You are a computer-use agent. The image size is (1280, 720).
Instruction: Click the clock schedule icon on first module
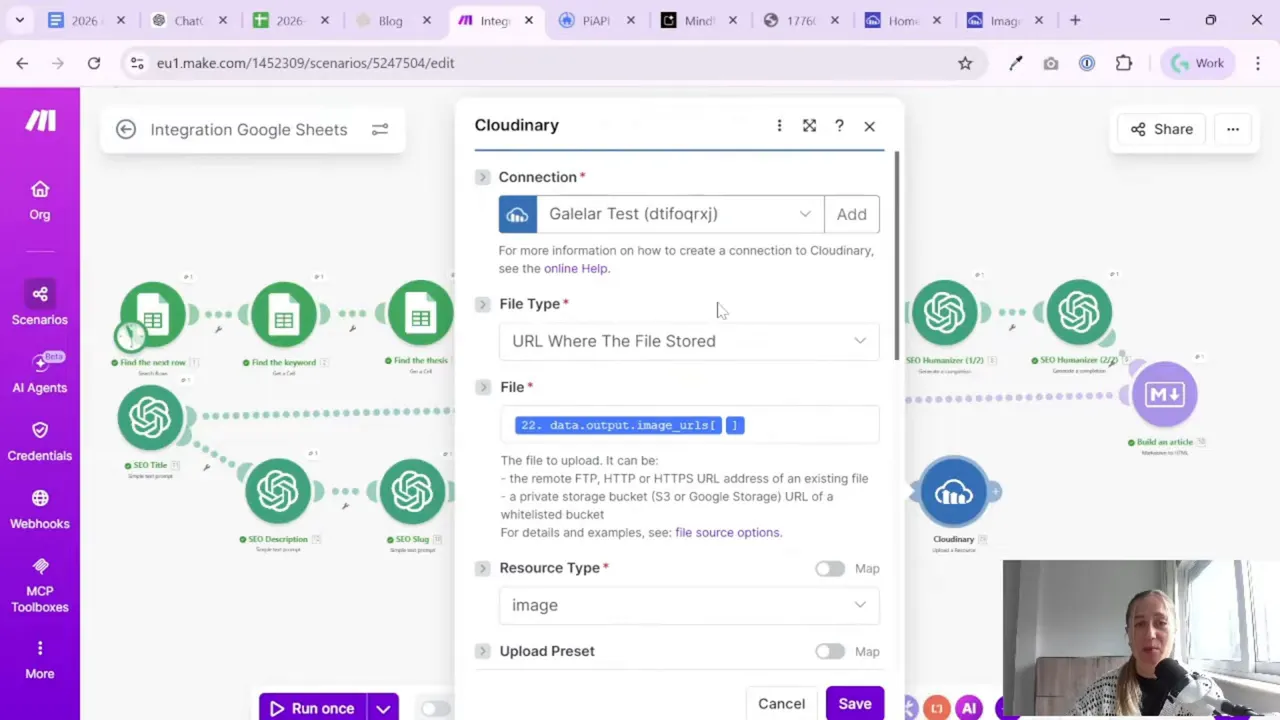[x=129, y=336]
